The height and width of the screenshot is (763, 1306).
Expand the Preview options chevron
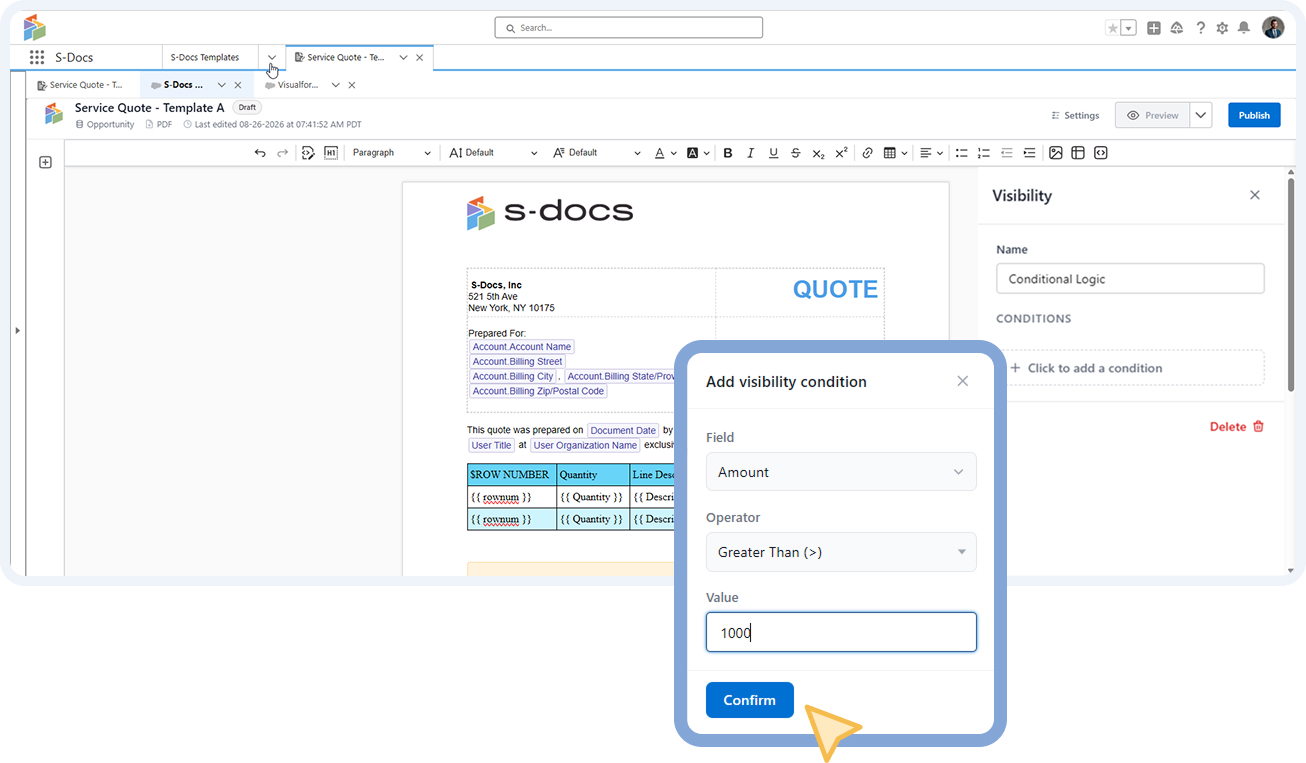(1201, 115)
